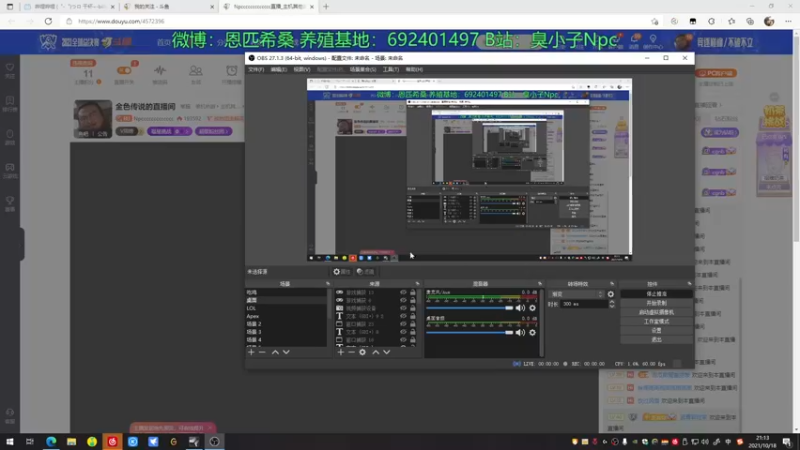The height and width of the screenshot is (450, 800).
Task: Click the browser favorites star icon
Action: coord(732,21)
